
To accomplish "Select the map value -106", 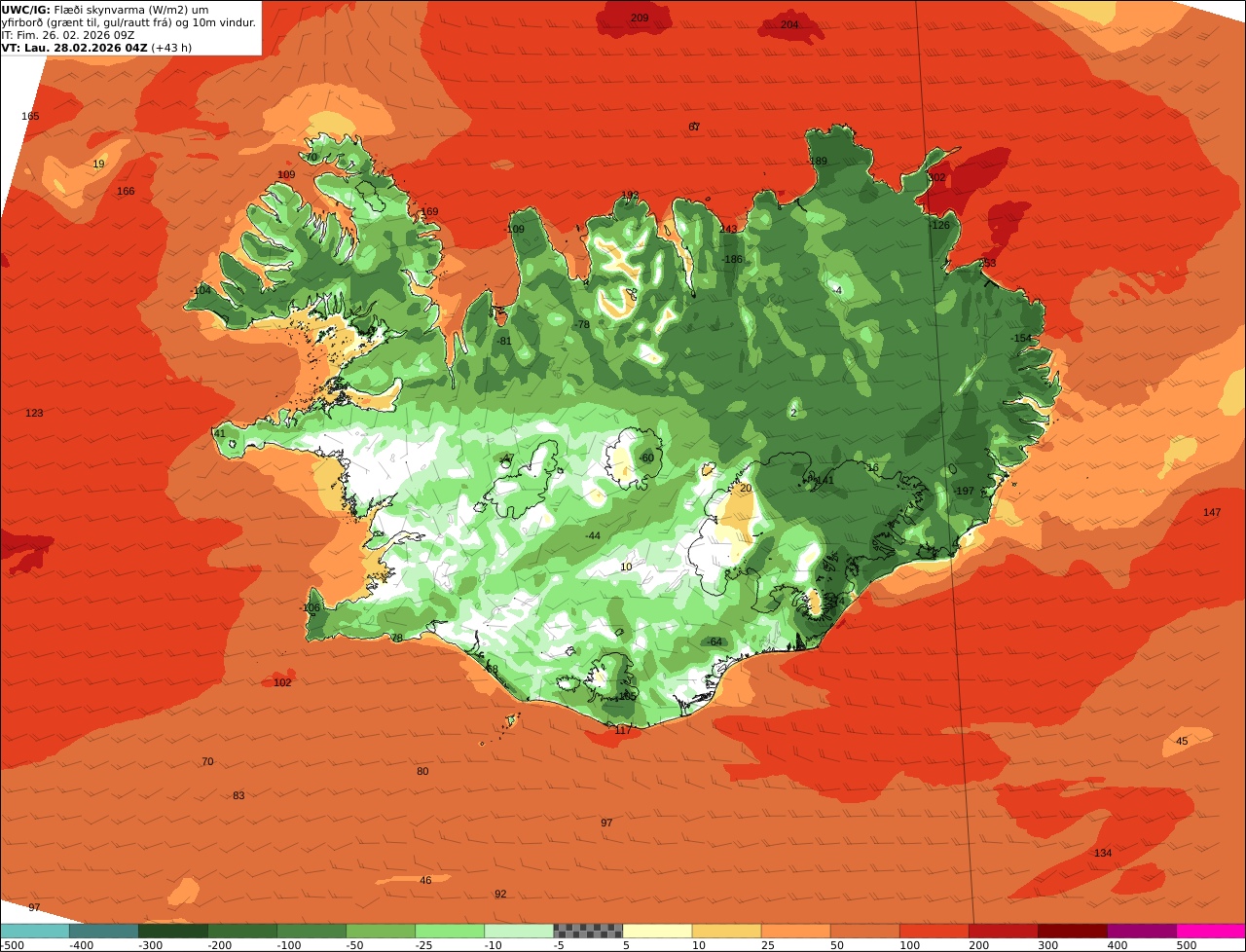I will [x=310, y=607].
